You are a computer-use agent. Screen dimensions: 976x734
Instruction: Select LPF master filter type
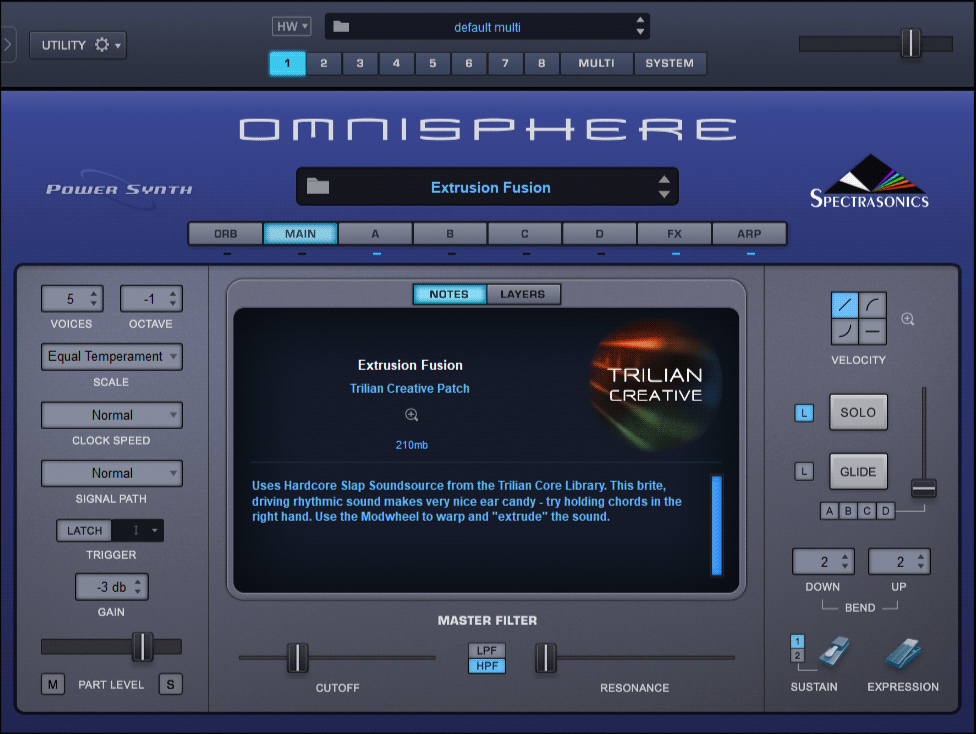click(487, 650)
